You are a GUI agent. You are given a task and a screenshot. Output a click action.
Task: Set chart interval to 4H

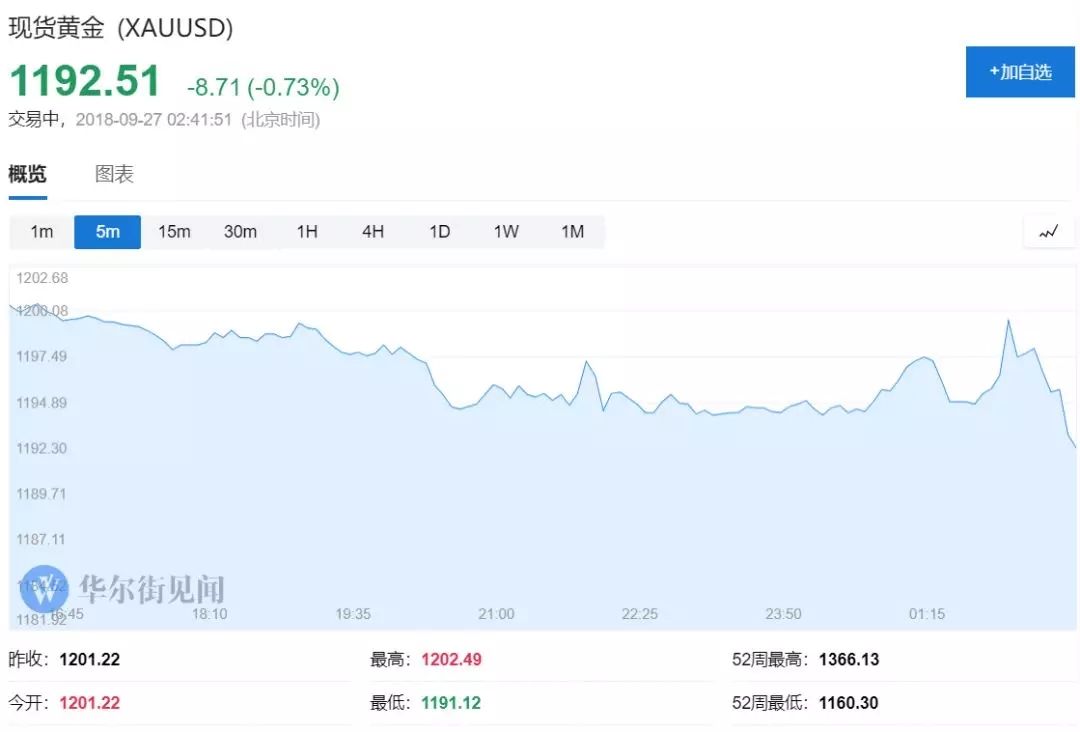pos(373,232)
